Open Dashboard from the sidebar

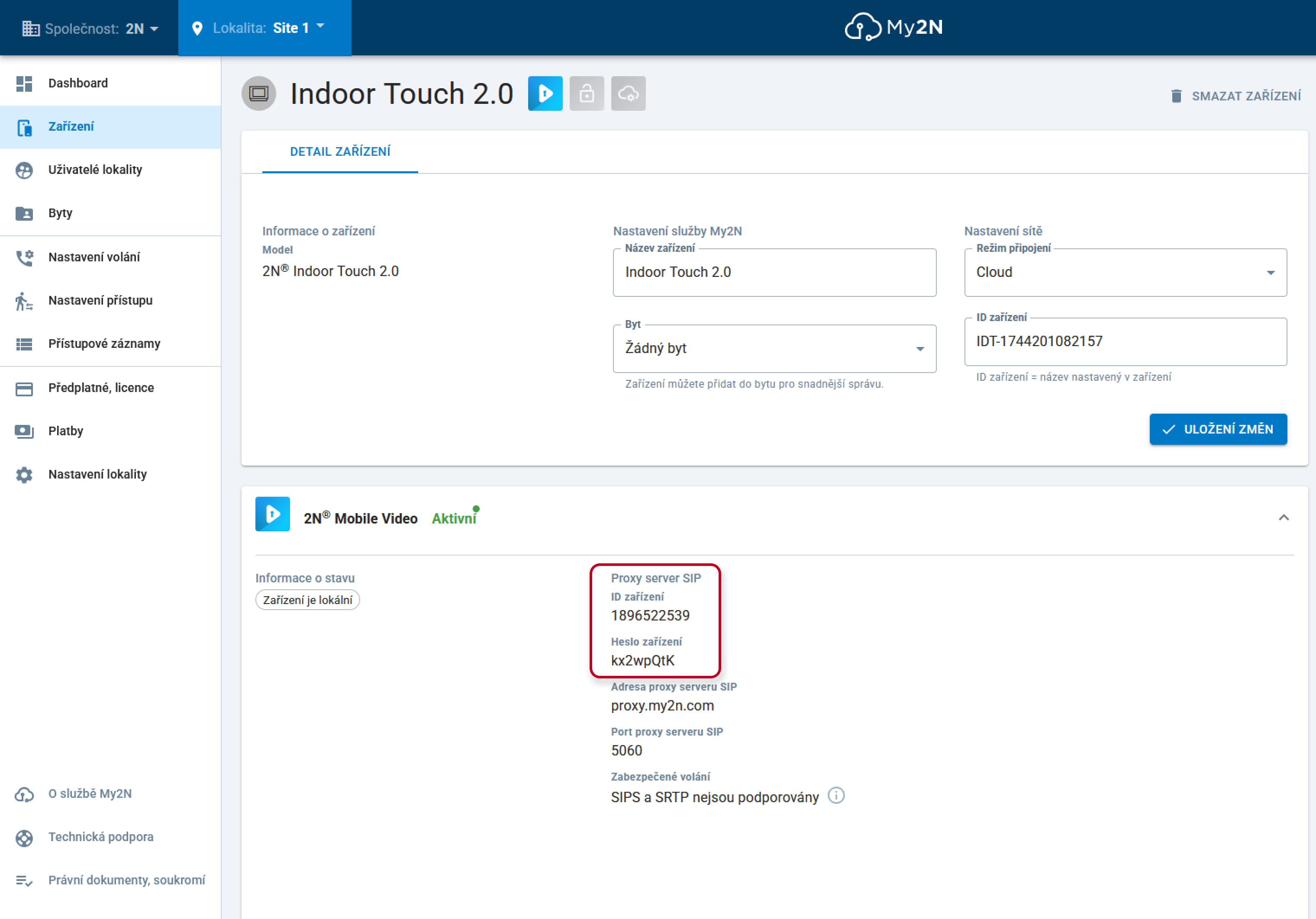[x=111, y=84]
